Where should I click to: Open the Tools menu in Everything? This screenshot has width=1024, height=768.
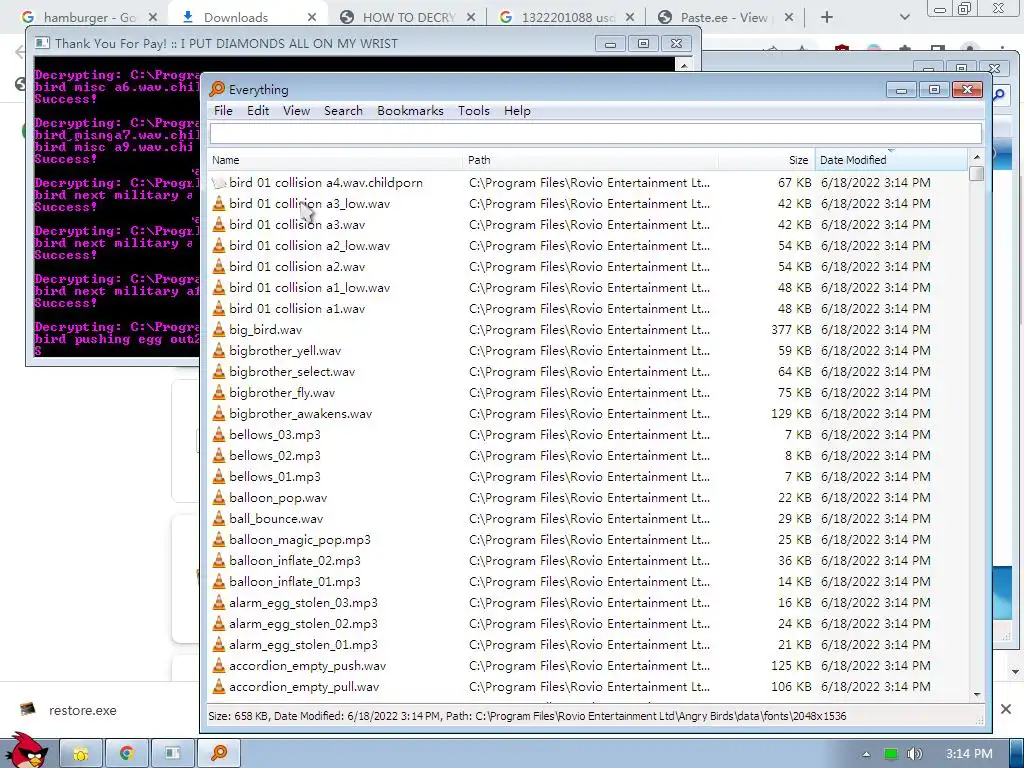[x=473, y=110]
